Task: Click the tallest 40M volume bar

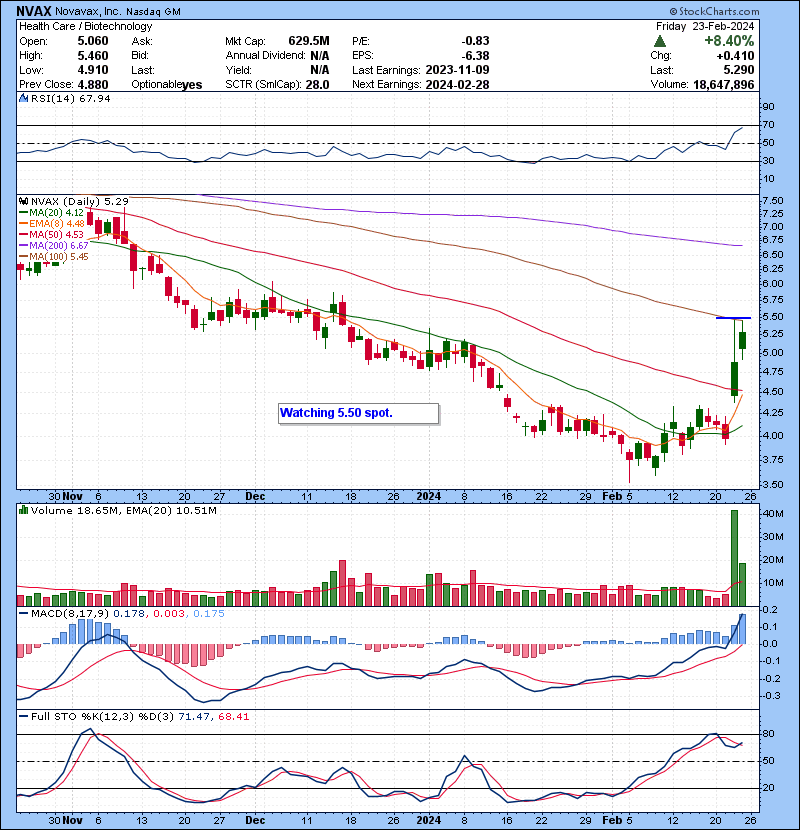Action: 734,558
